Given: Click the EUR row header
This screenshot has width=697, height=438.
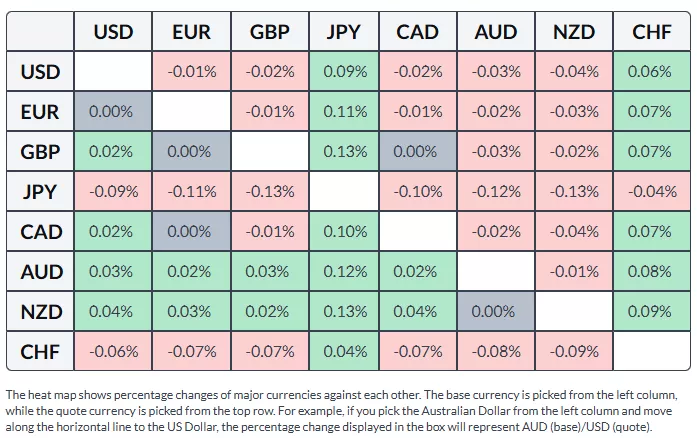Looking at the screenshot, I should tap(40, 112).
